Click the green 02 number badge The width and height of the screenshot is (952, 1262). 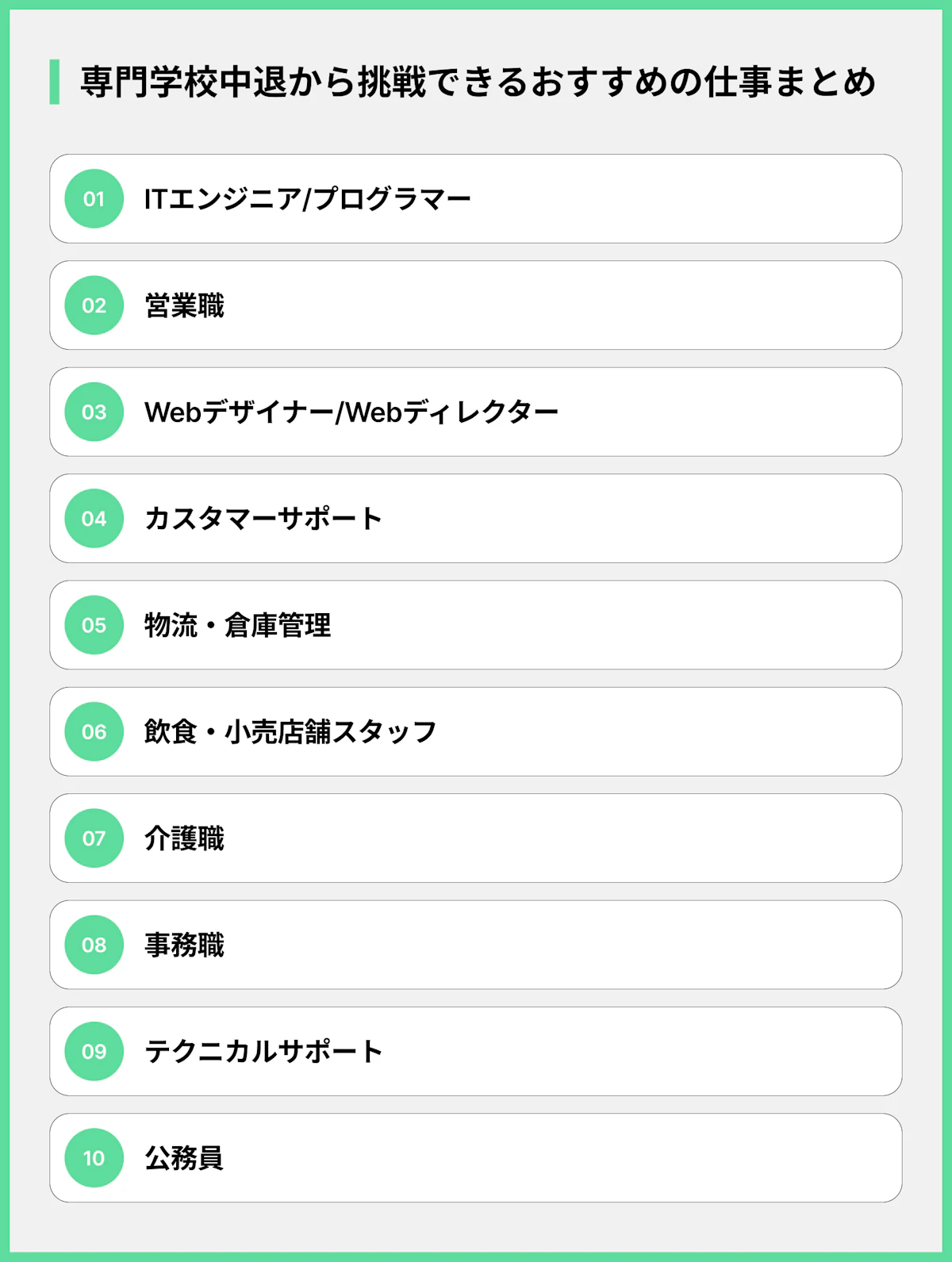click(x=94, y=305)
